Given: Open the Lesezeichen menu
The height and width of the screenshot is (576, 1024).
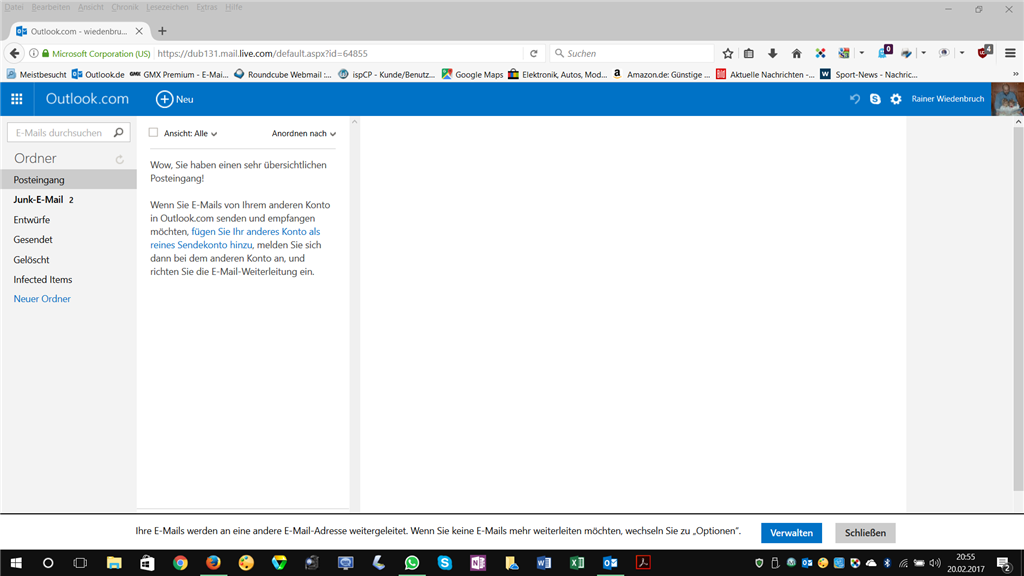Looking at the screenshot, I should (167, 7).
